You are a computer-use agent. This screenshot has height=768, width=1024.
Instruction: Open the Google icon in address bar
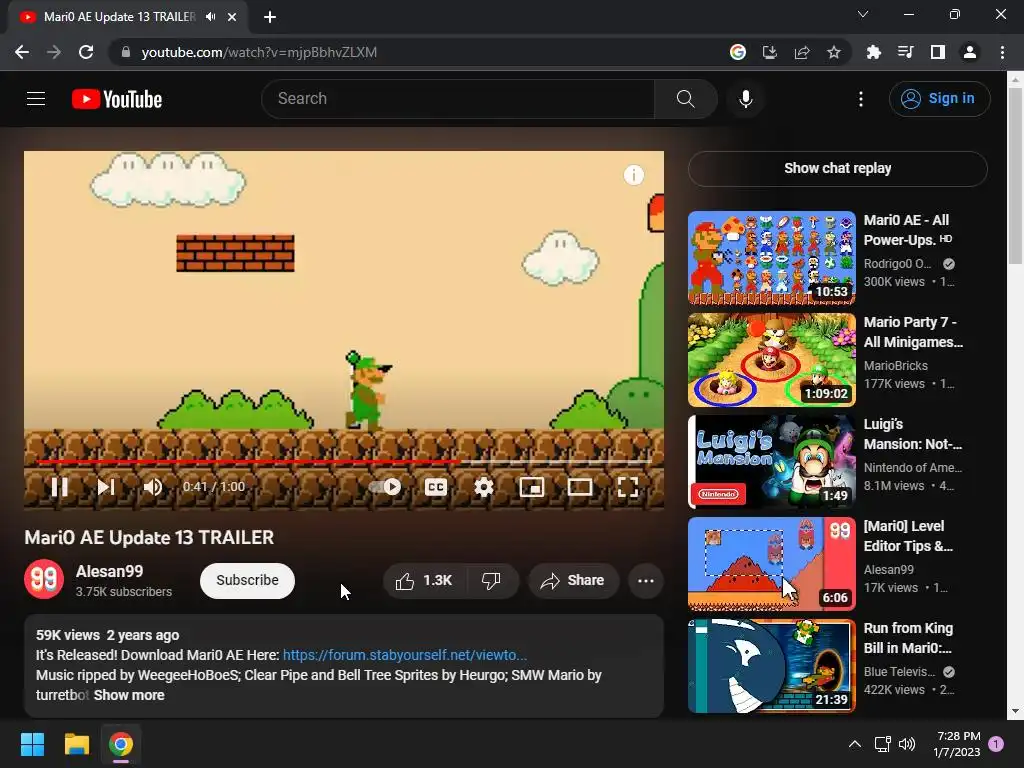pos(737,52)
